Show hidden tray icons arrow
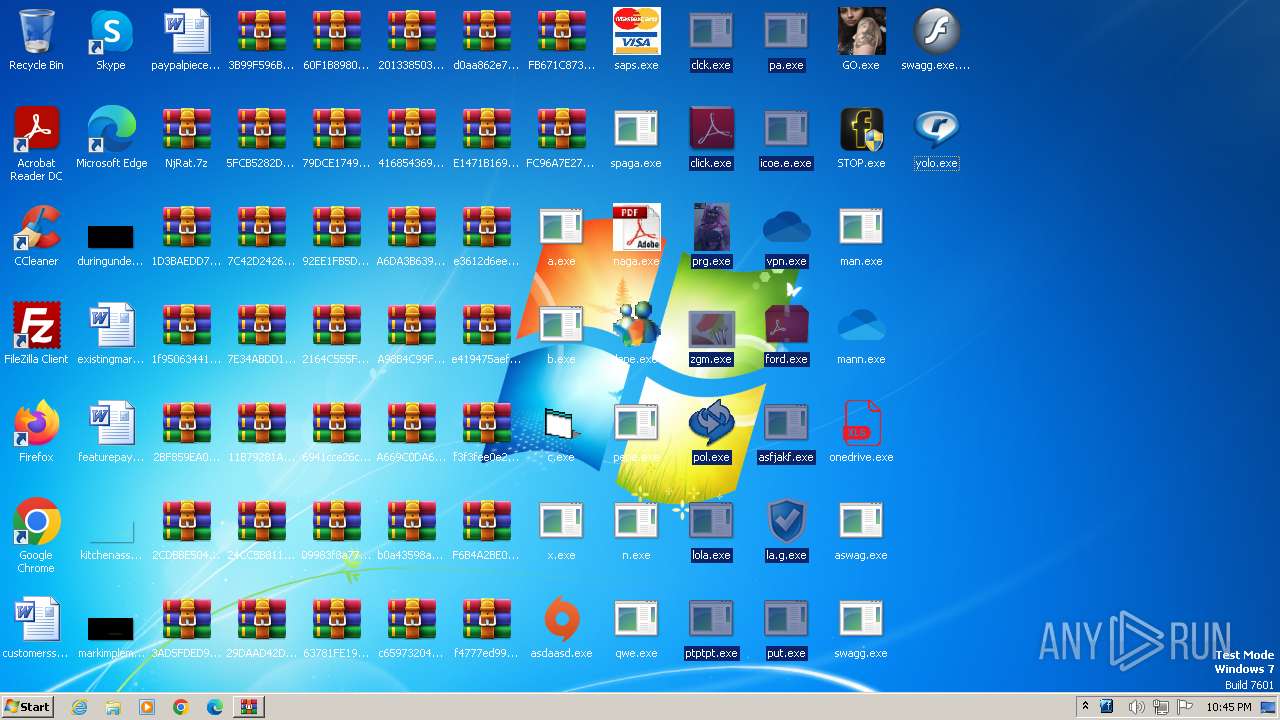 click(x=1085, y=706)
